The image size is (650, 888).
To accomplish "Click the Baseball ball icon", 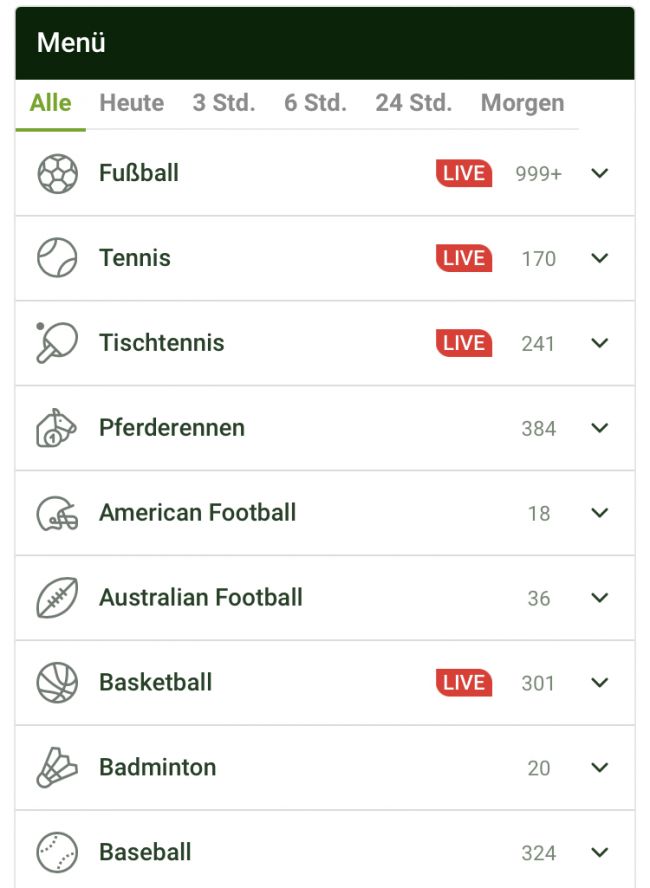I will tap(57, 853).
